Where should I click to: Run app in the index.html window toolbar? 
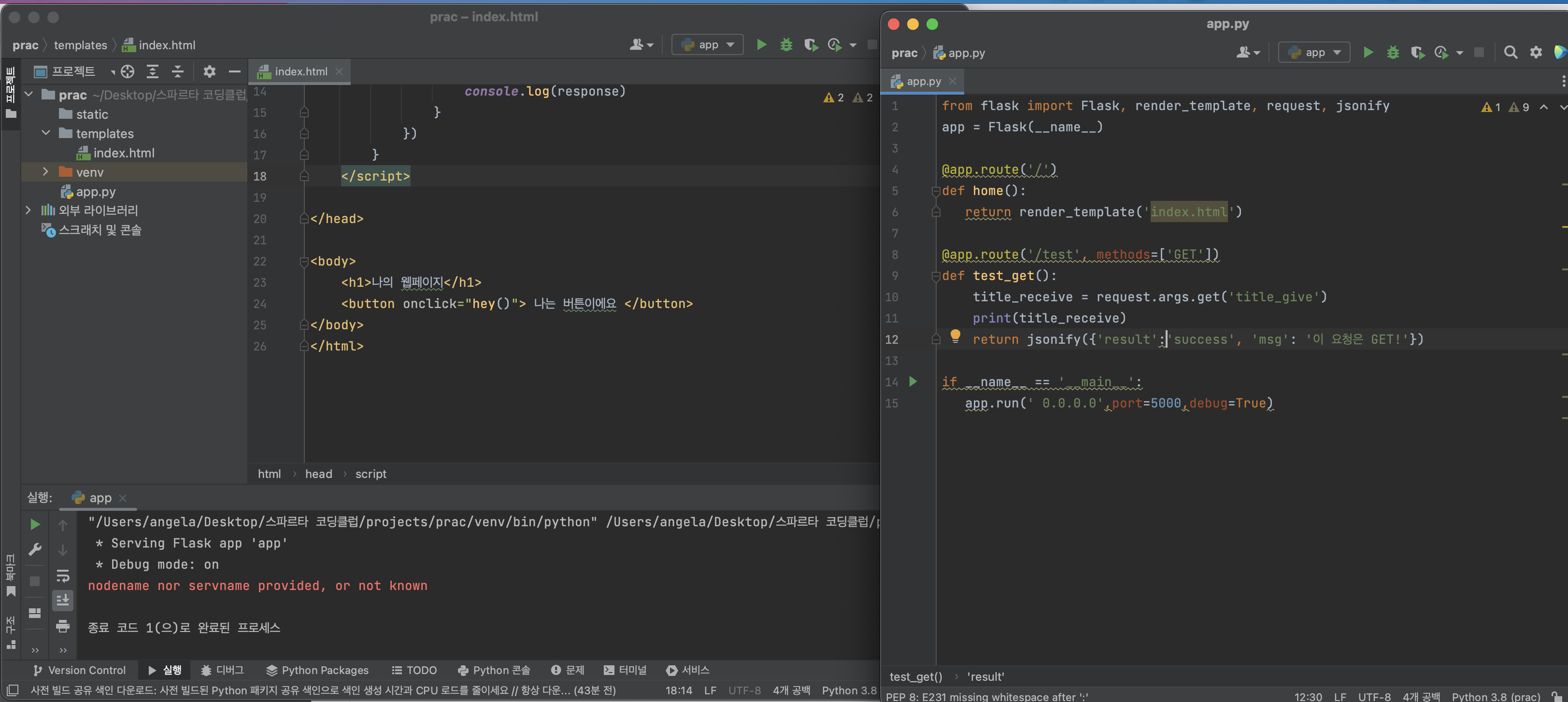coord(761,44)
